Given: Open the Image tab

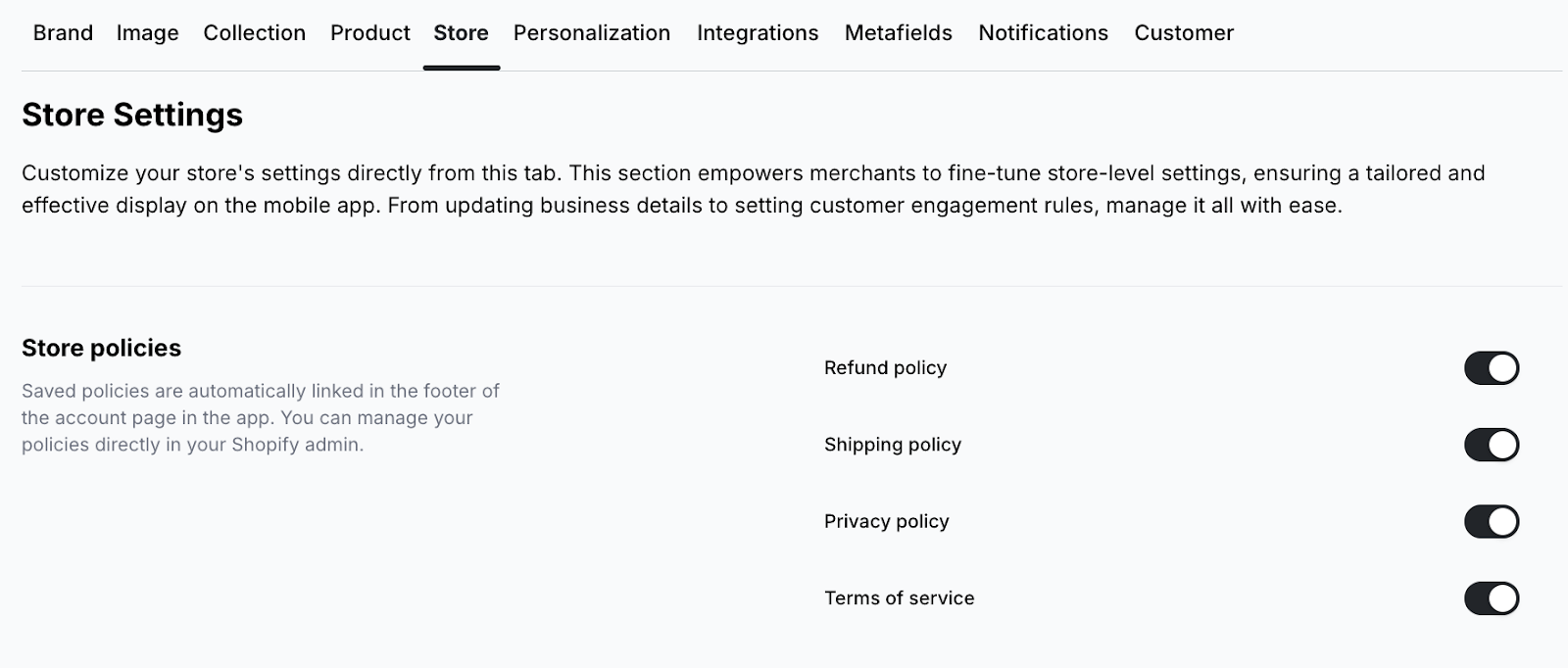Looking at the screenshot, I should [147, 33].
